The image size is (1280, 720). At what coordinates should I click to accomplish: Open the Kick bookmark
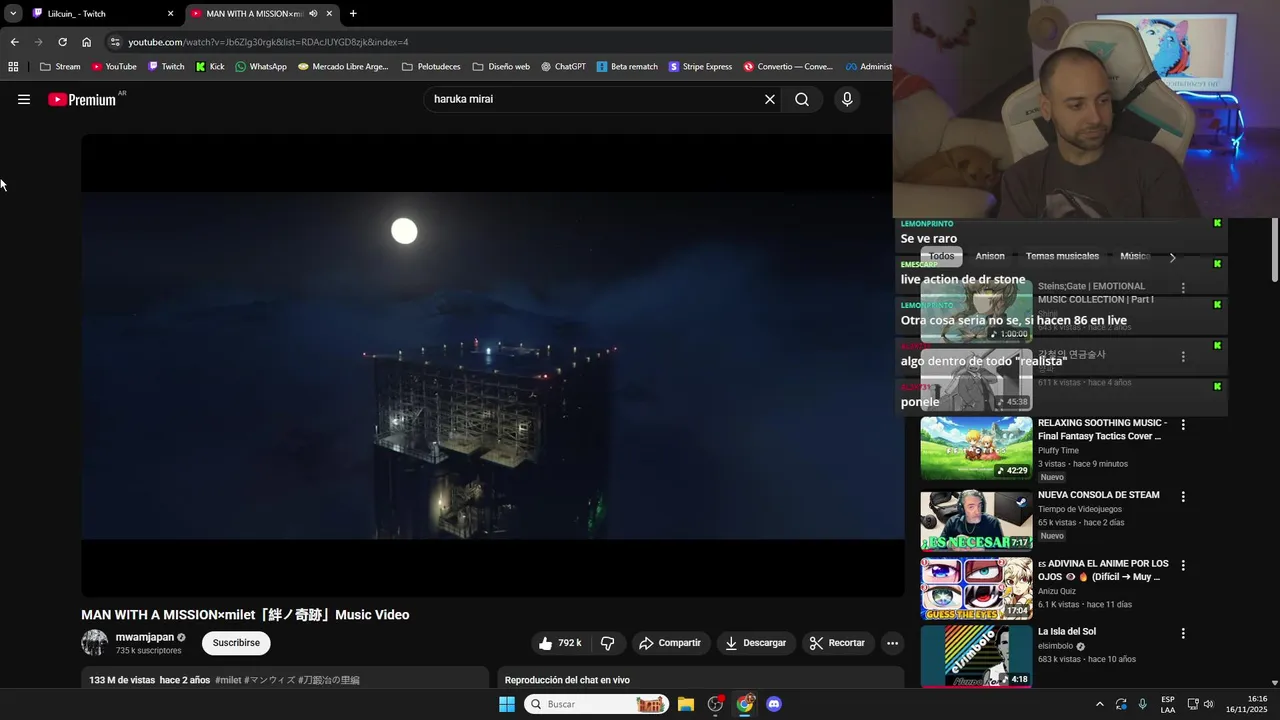(210, 67)
